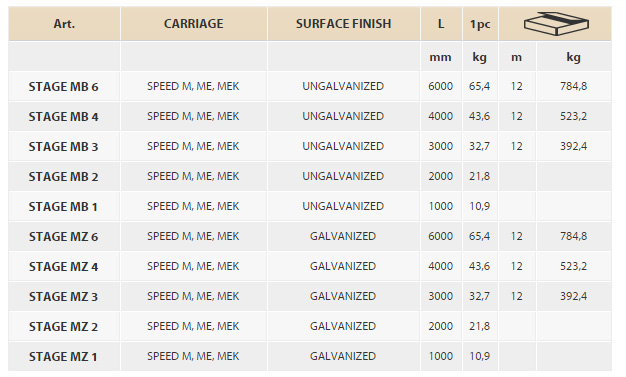Click UNGALVANIZED cell in STAGE MB 1 row
This screenshot has height=377, width=626.
click(343, 206)
